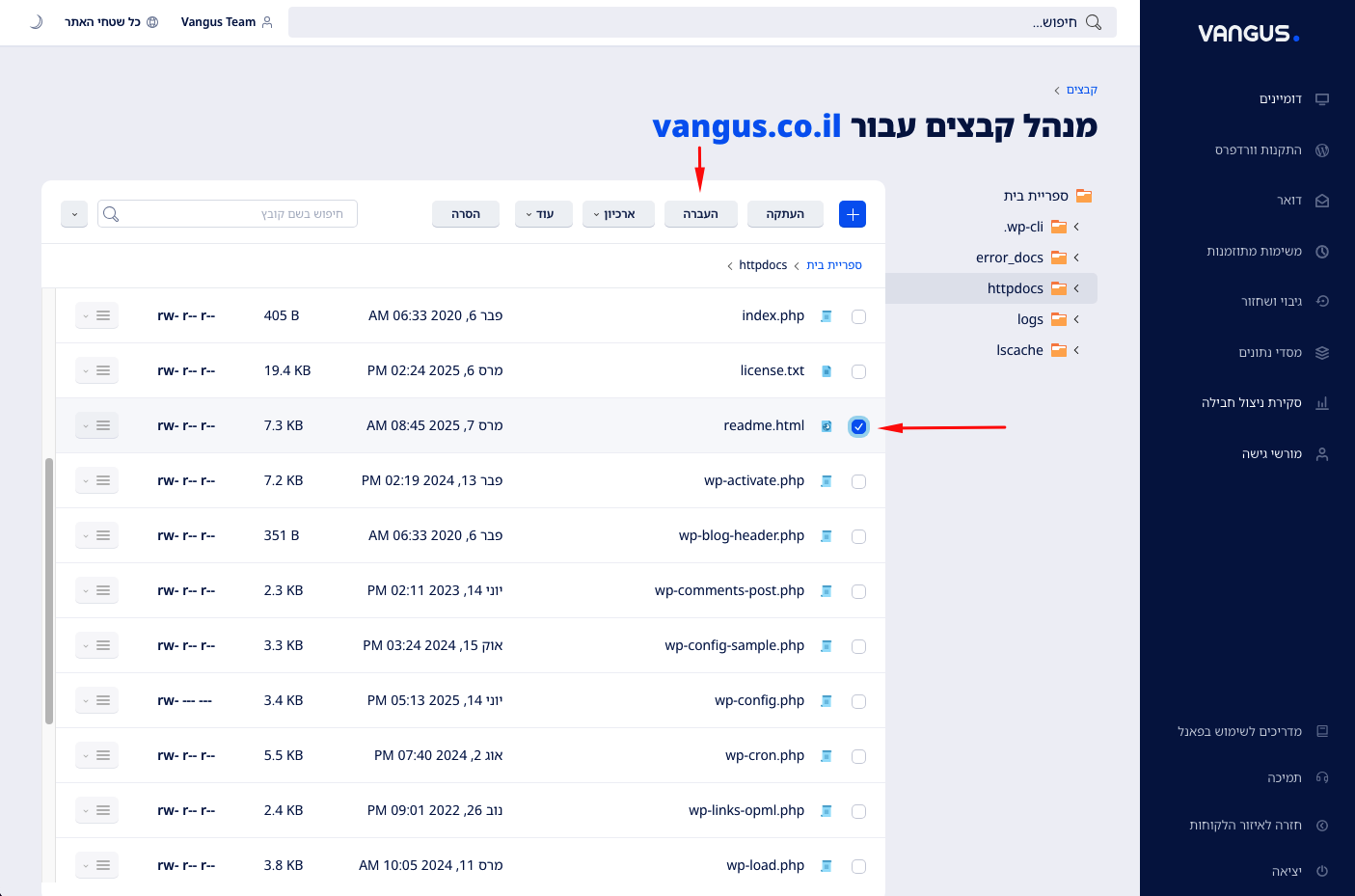Click the file icon next to index.php
Image resolution: width=1355 pixels, height=896 pixels.
(x=827, y=316)
